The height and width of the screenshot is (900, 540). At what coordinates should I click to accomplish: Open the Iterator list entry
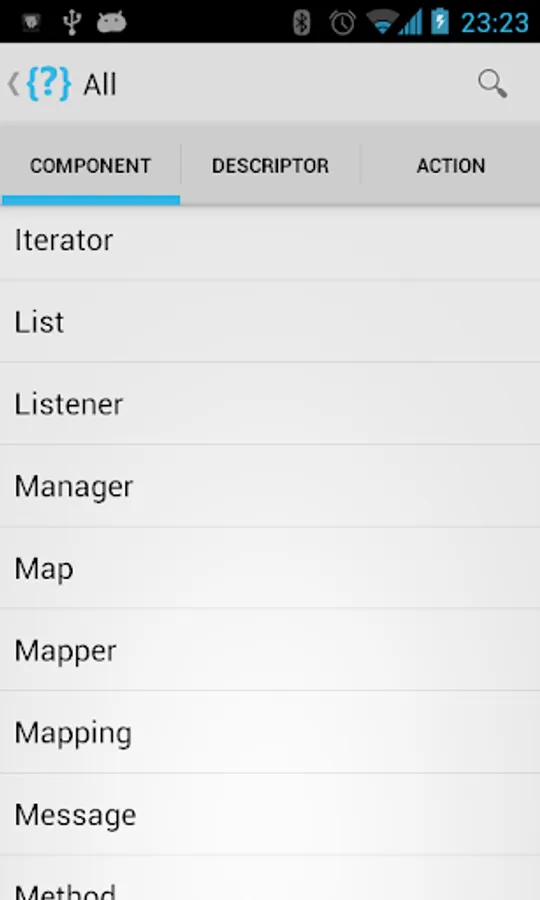point(270,240)
